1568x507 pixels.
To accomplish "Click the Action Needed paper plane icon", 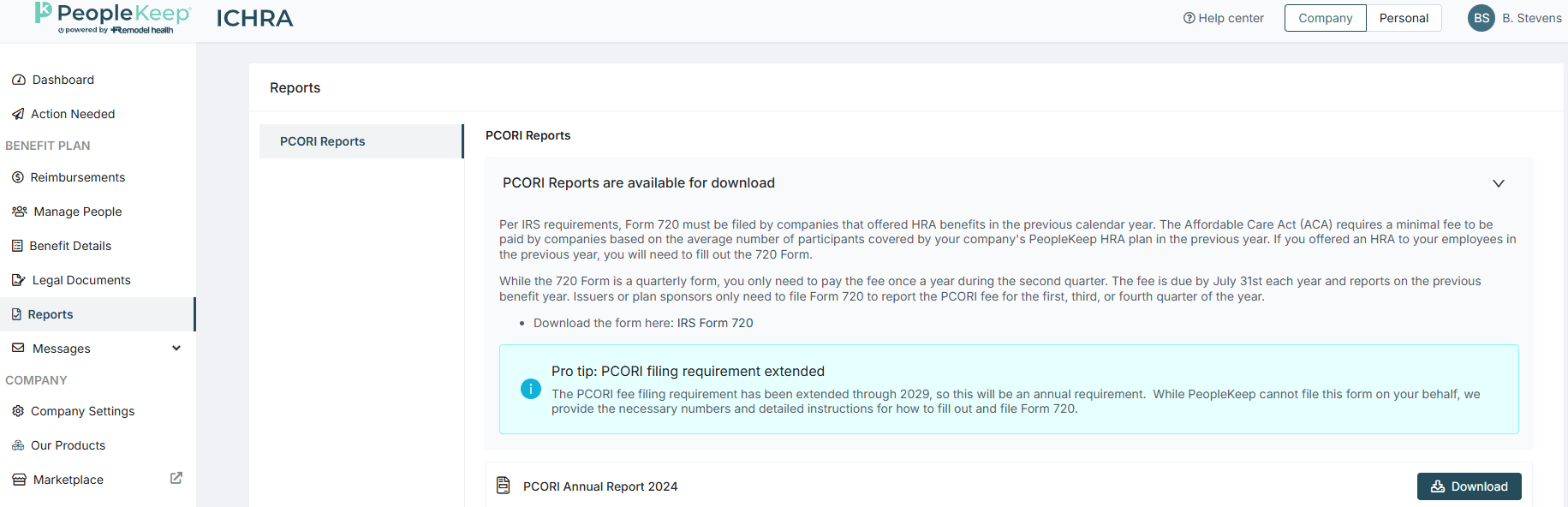I will coord(18,114).
